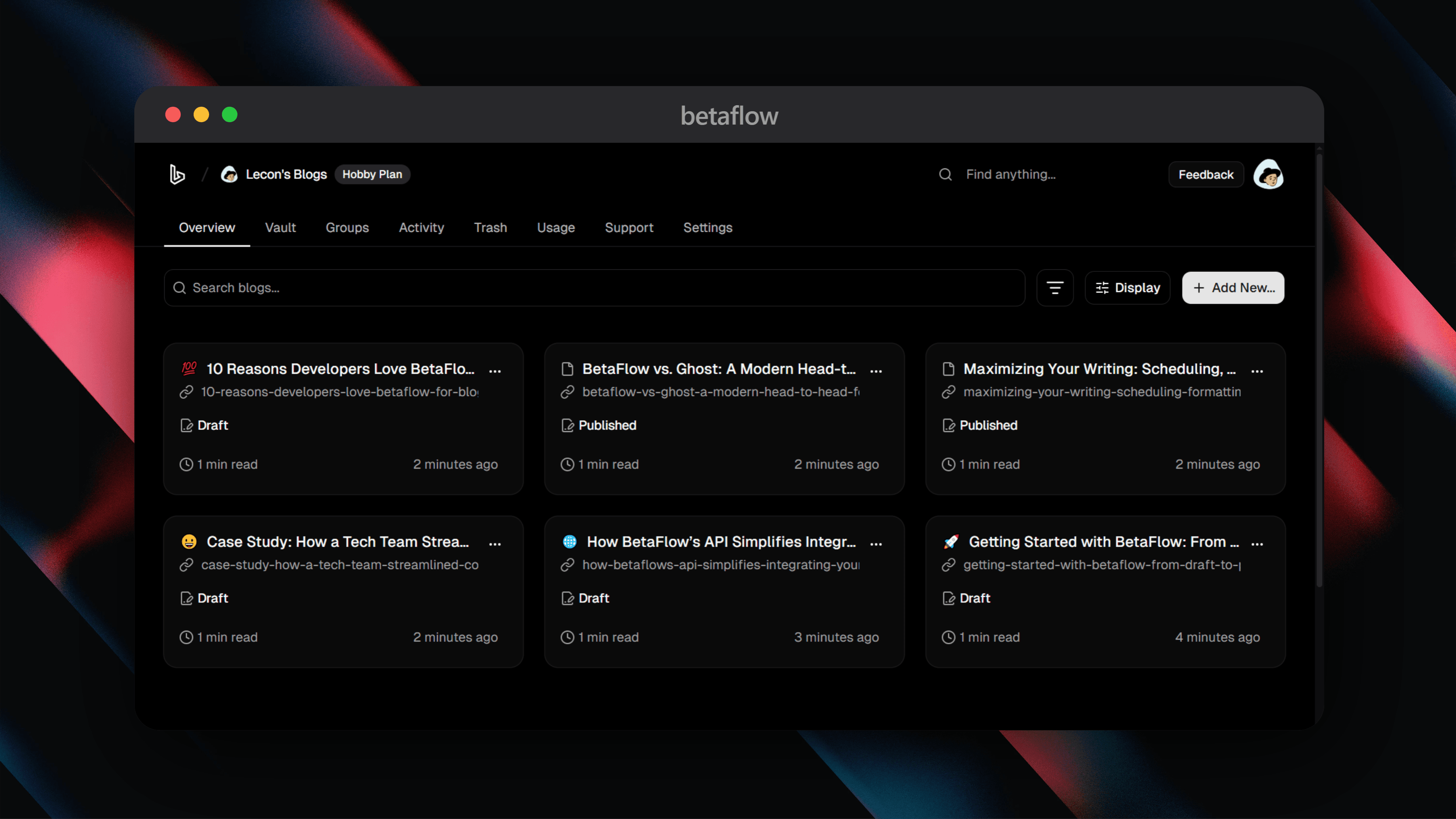Open the 10 Reasons Developers Love BetaFlow post

click(341, 369)
